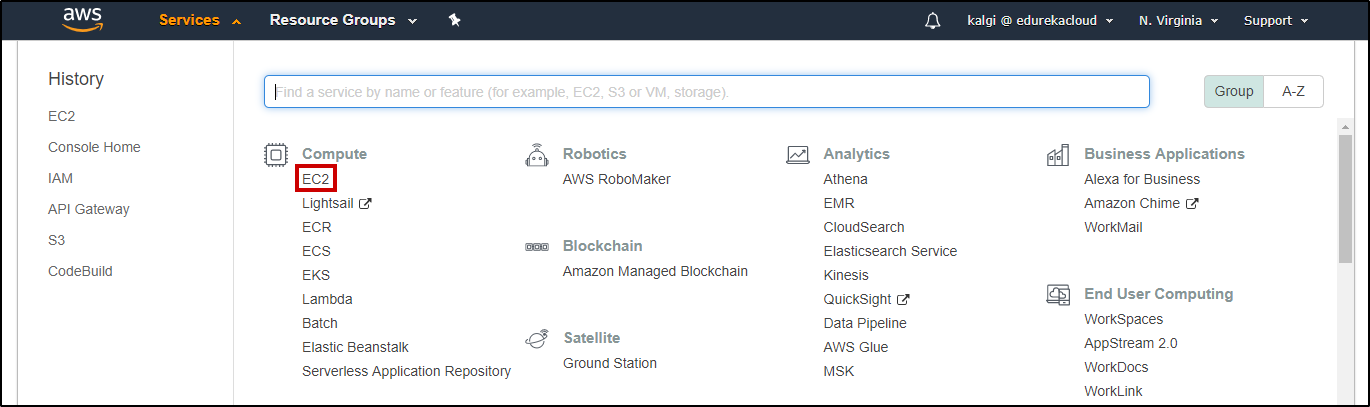The image size is (1370, 407).
Task: Open Console Home from History
Action: [x=94, y=147]
